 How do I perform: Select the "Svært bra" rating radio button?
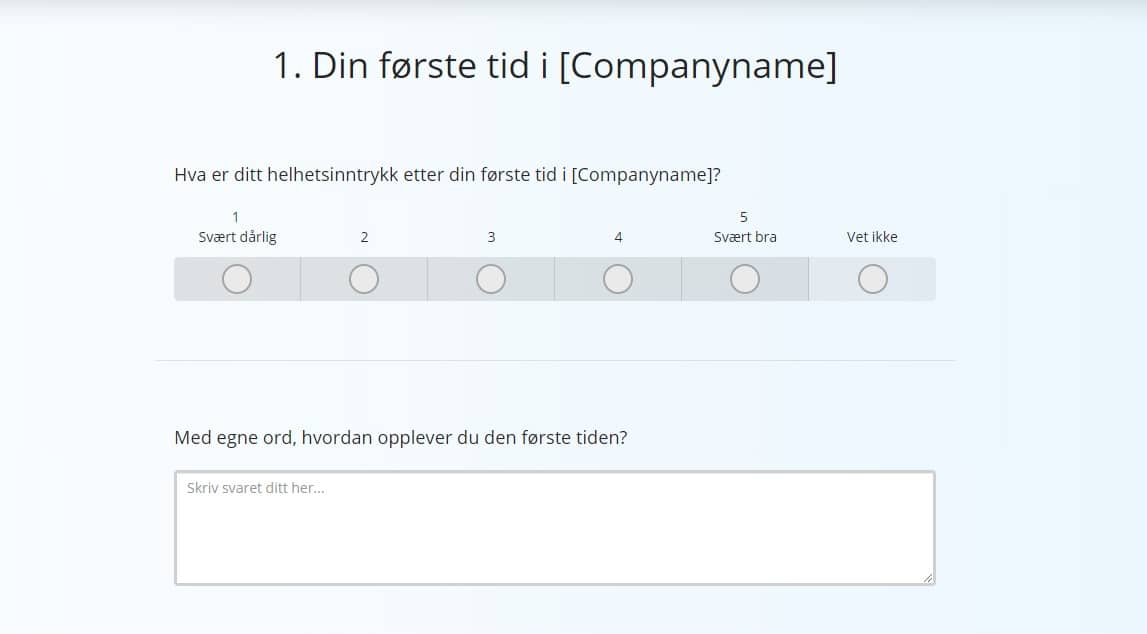click(744, 279)
